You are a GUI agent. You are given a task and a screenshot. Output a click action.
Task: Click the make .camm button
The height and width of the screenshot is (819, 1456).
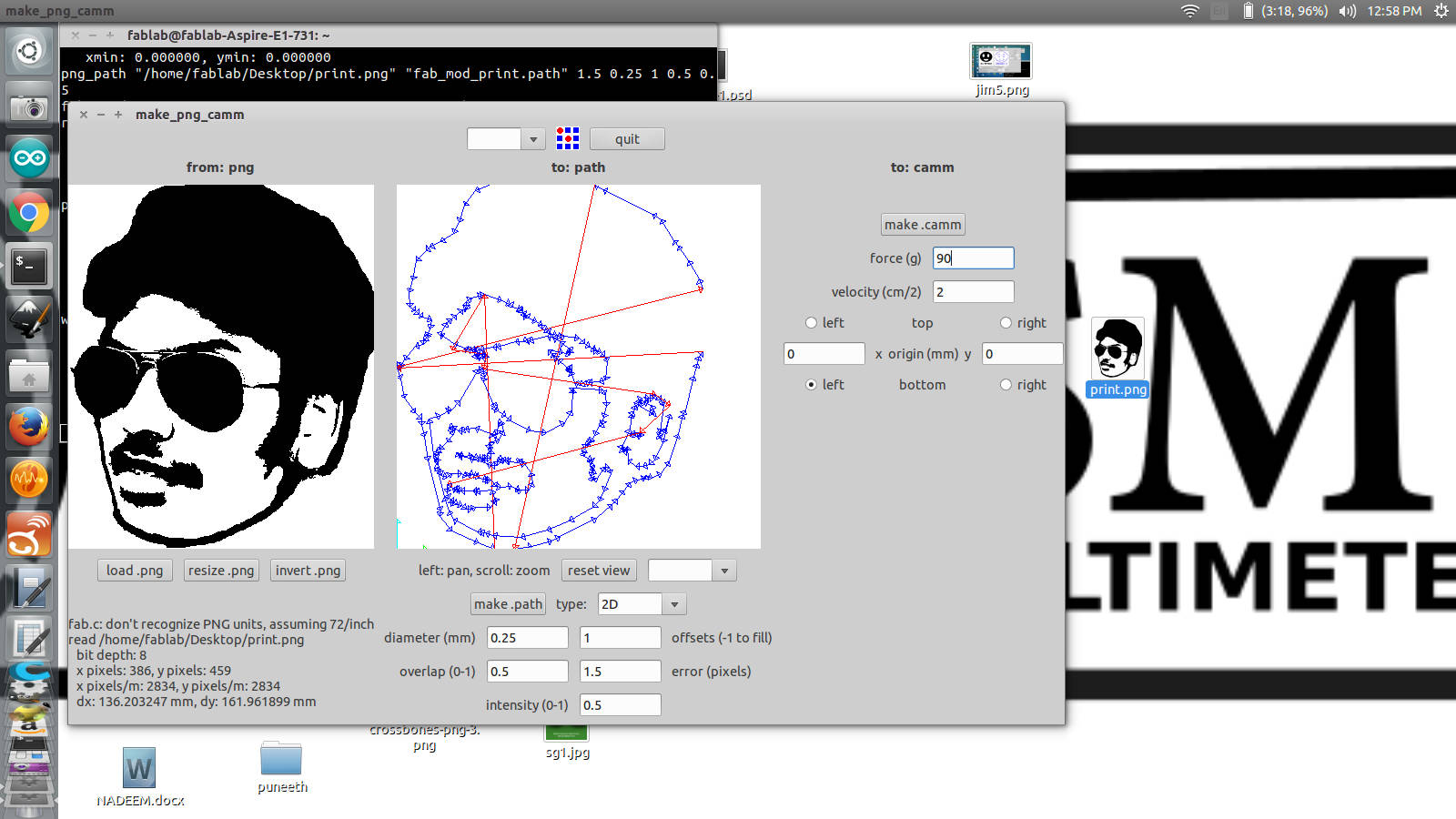click(x=923, y=225)
